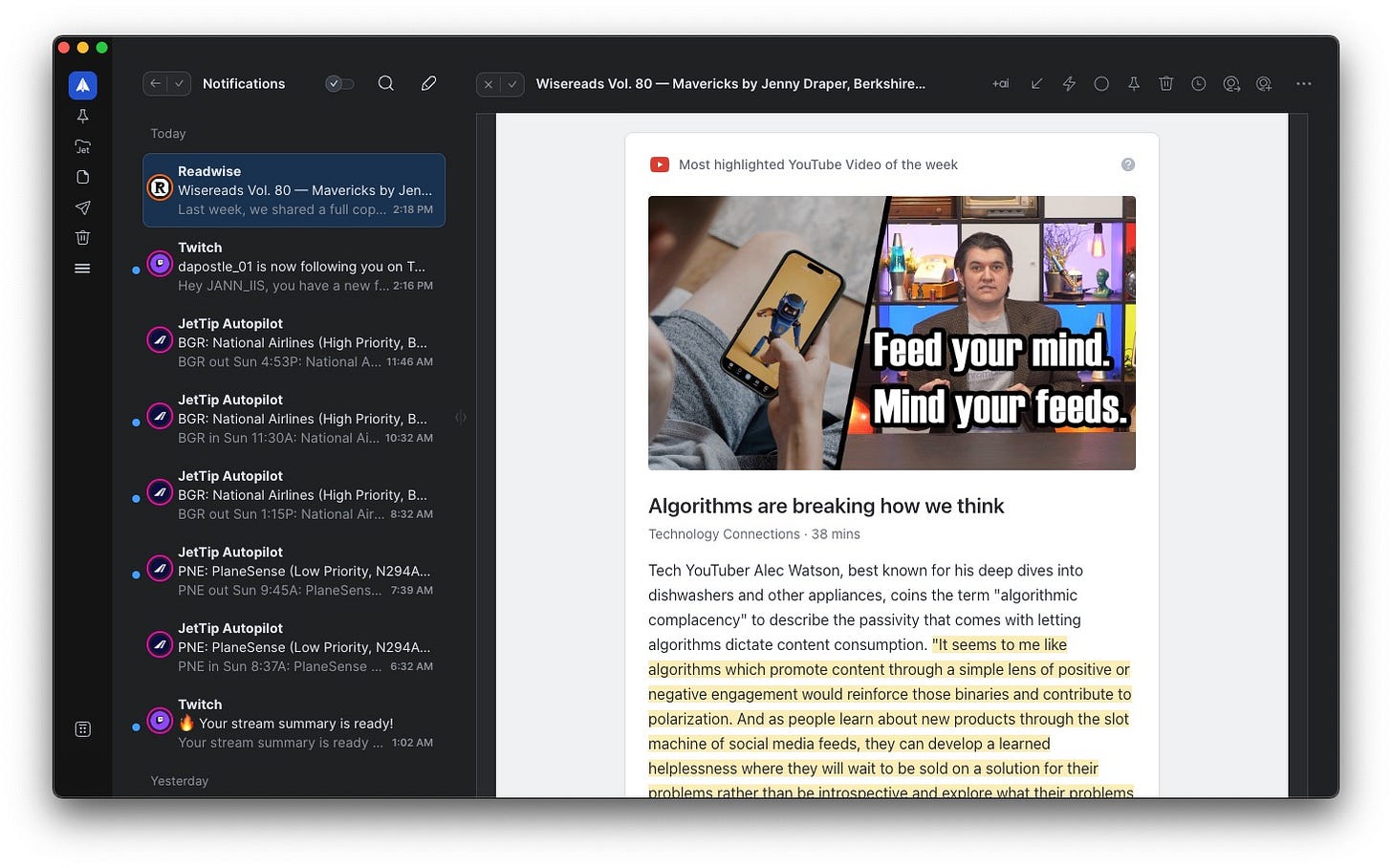Screen dimensions: 1392x868
Task: Open more options ellipsis menu
Action: point(1304,84)
